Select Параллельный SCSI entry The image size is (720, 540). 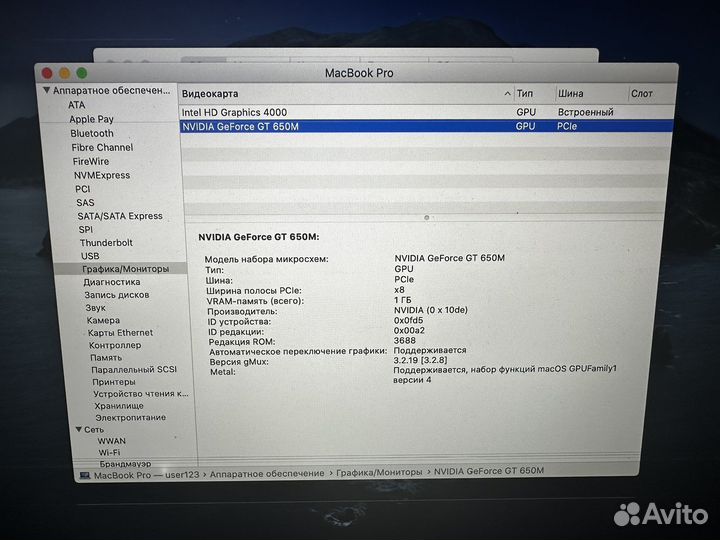tap(134, 369)
